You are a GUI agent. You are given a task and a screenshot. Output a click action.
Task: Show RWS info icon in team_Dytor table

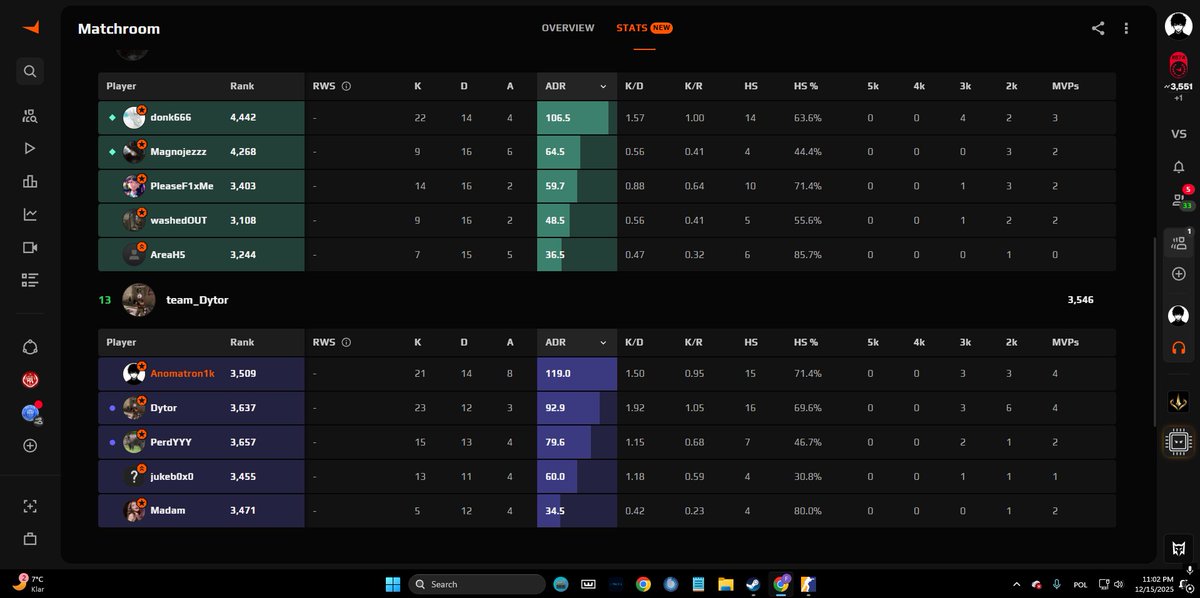tap(346, 342)
